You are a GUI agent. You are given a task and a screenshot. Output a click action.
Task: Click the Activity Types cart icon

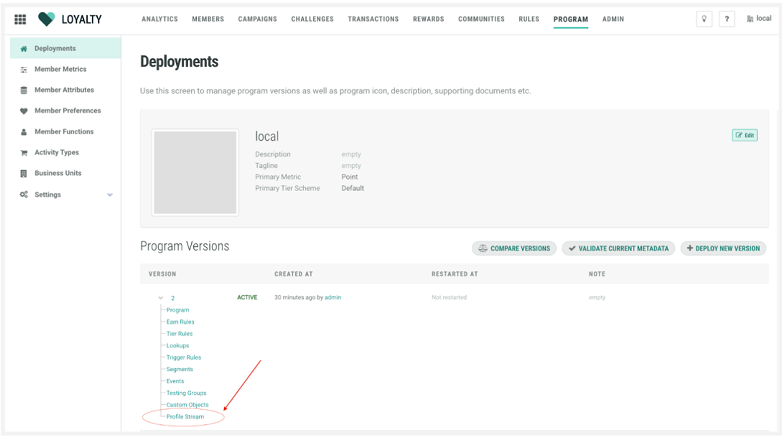24,153
